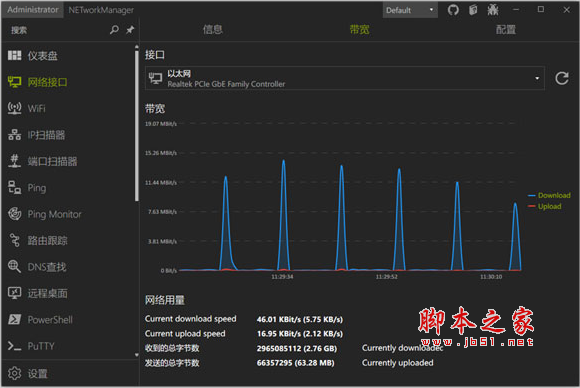Report an issue via the bug icon
The height and width of the screenshot is (388, 580).
493,10
